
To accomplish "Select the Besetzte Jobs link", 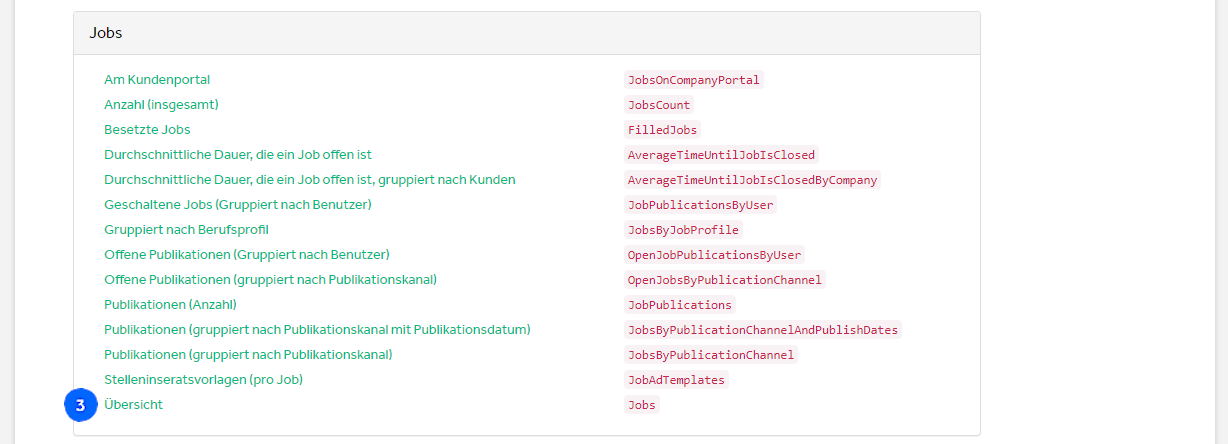I will (147, 130).
